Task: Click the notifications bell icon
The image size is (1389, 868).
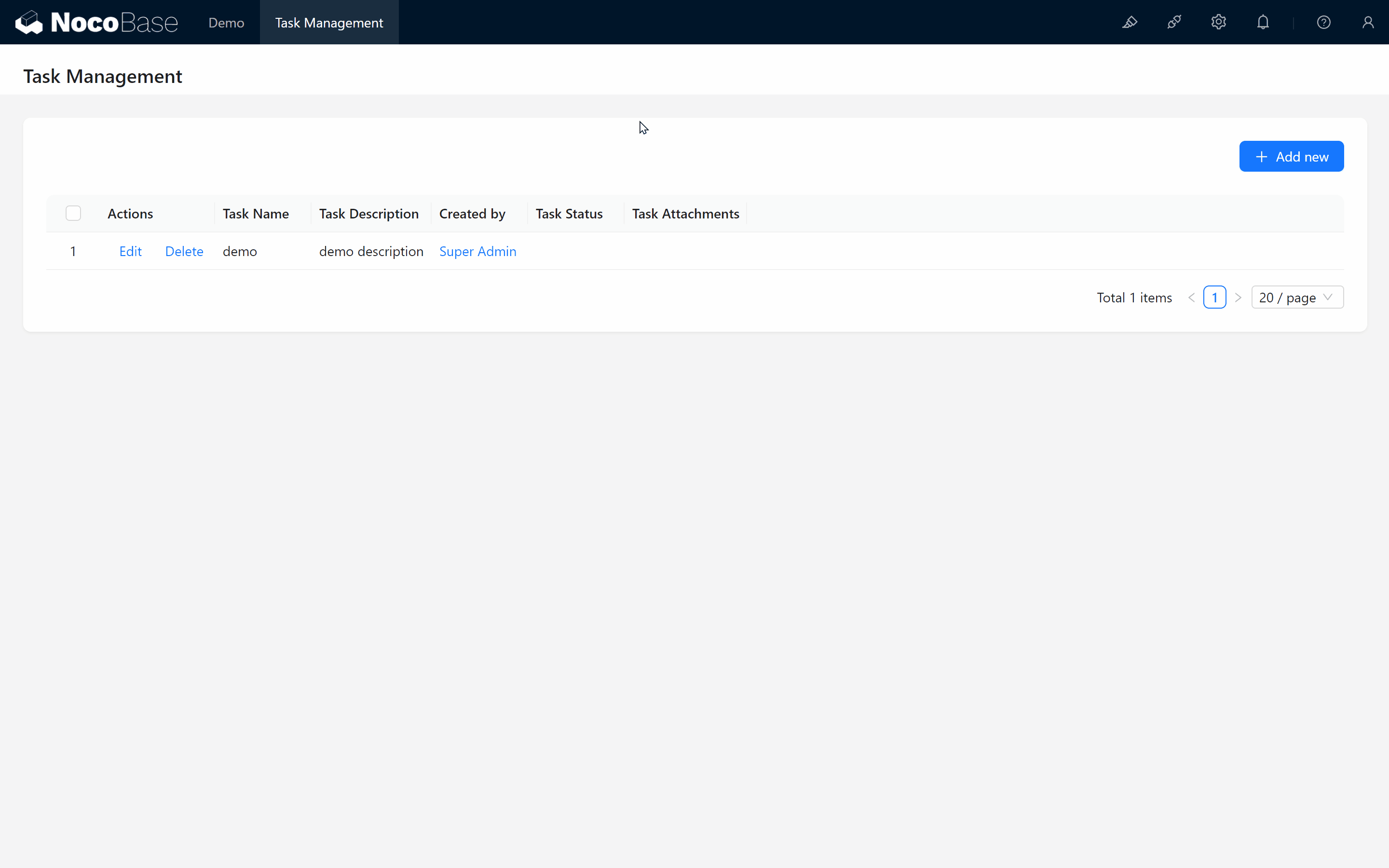Action: (x=1263, y=22)
